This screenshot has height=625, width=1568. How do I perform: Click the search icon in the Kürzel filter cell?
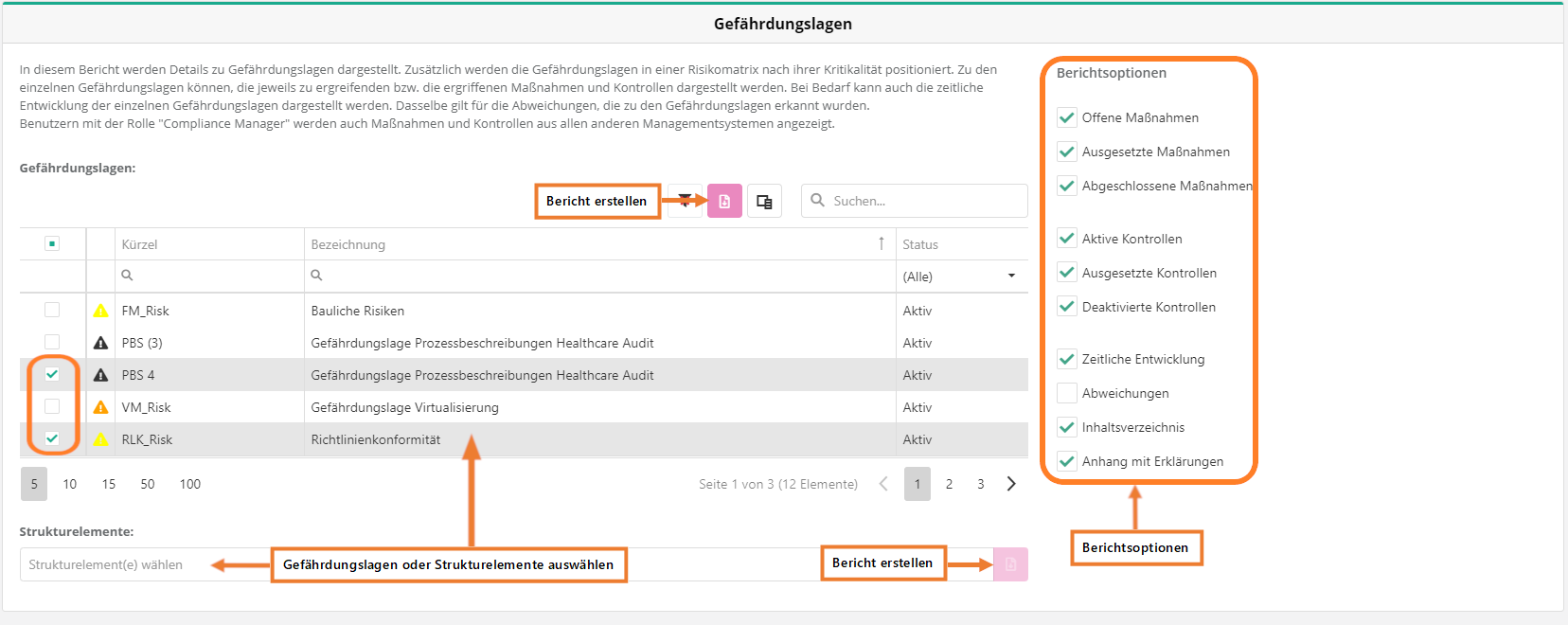(x=127, y=276)
